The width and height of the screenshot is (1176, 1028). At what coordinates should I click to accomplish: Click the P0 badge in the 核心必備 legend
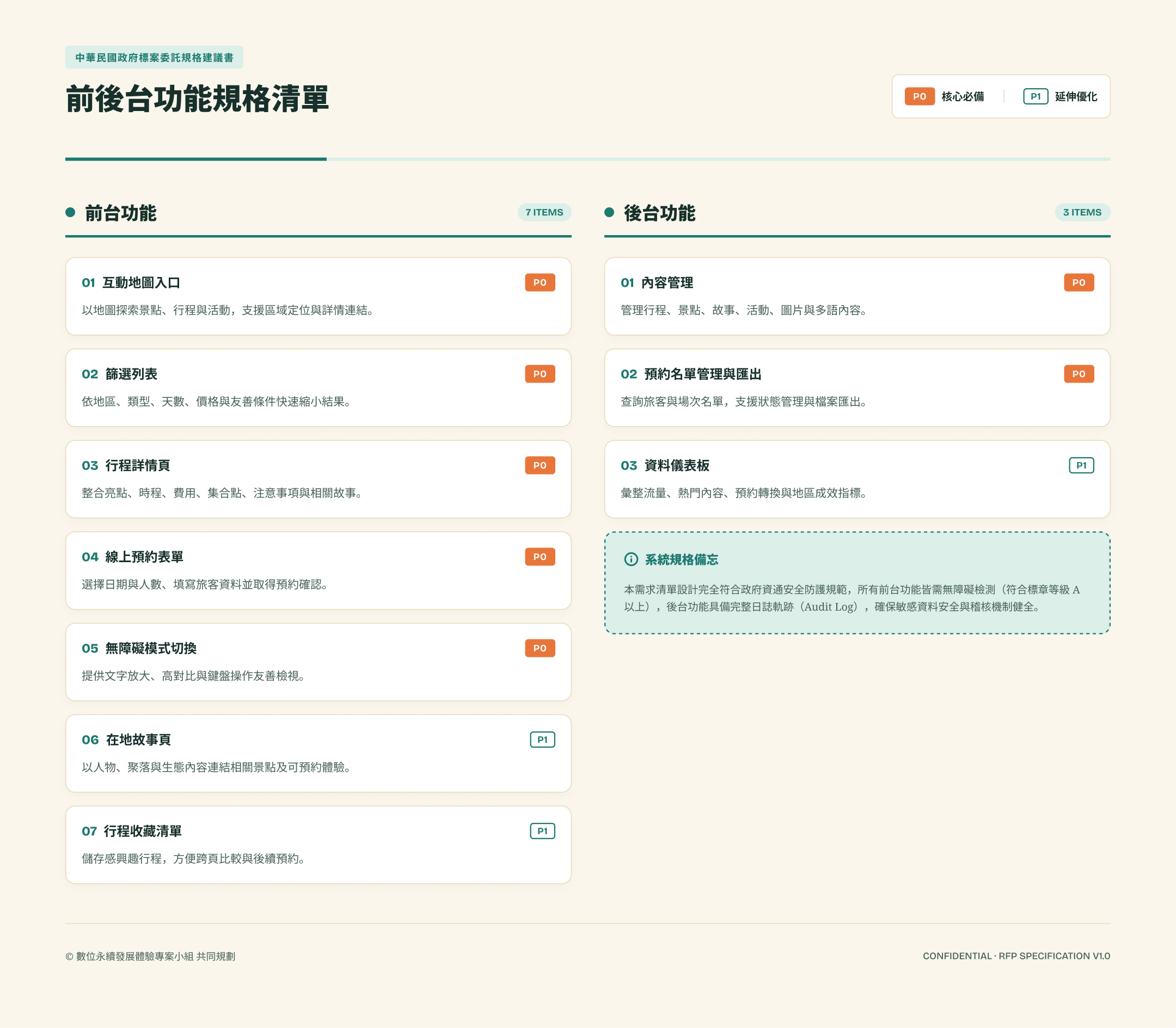[x=920, y=96]
